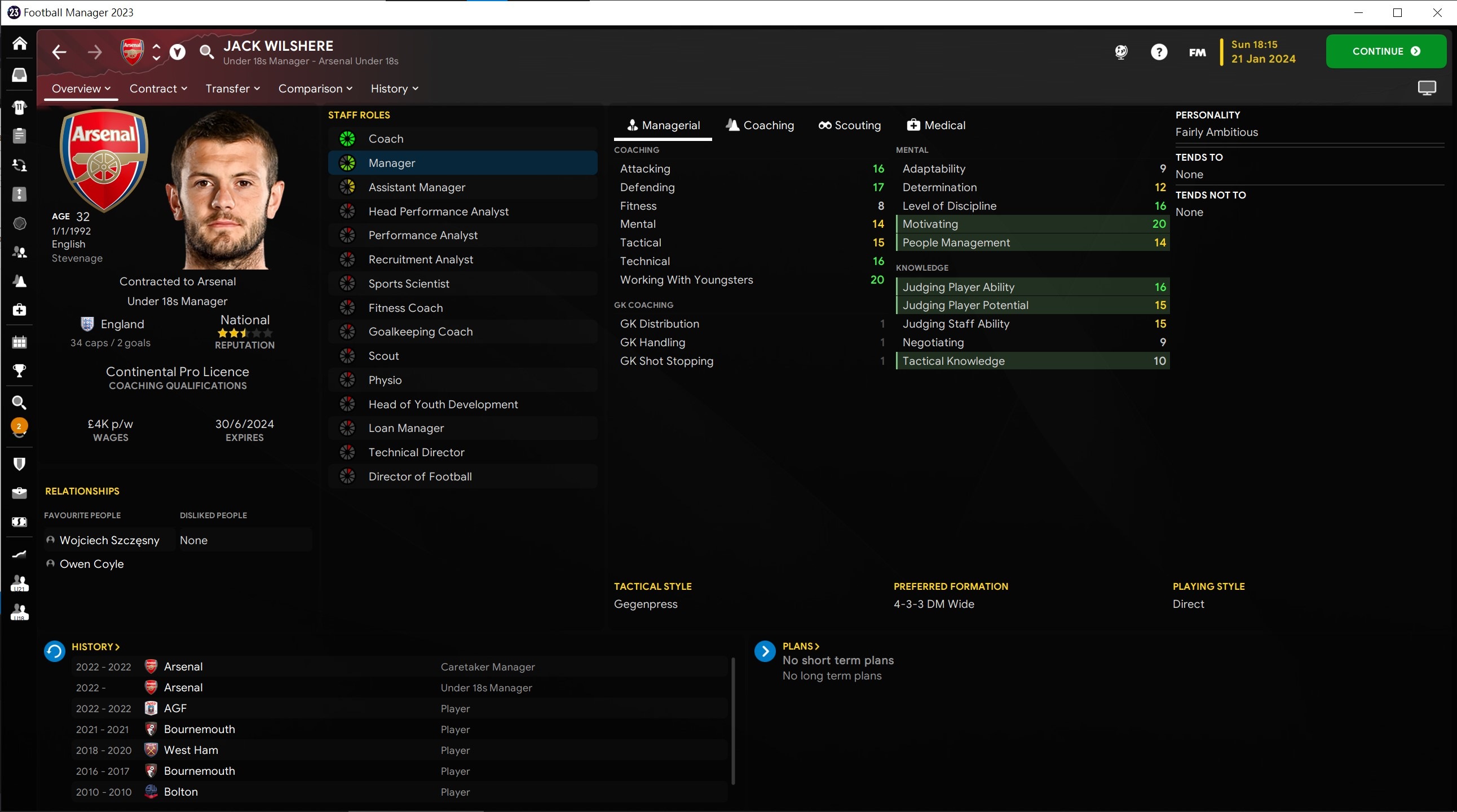
Task: Go back with the left arrow
Action: point(59,52)
